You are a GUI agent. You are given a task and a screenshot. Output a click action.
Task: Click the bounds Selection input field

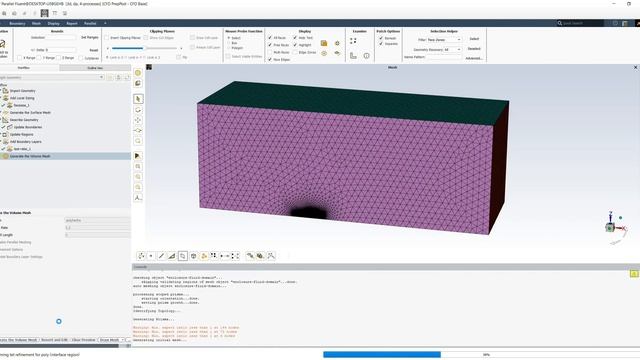point(61,37)
